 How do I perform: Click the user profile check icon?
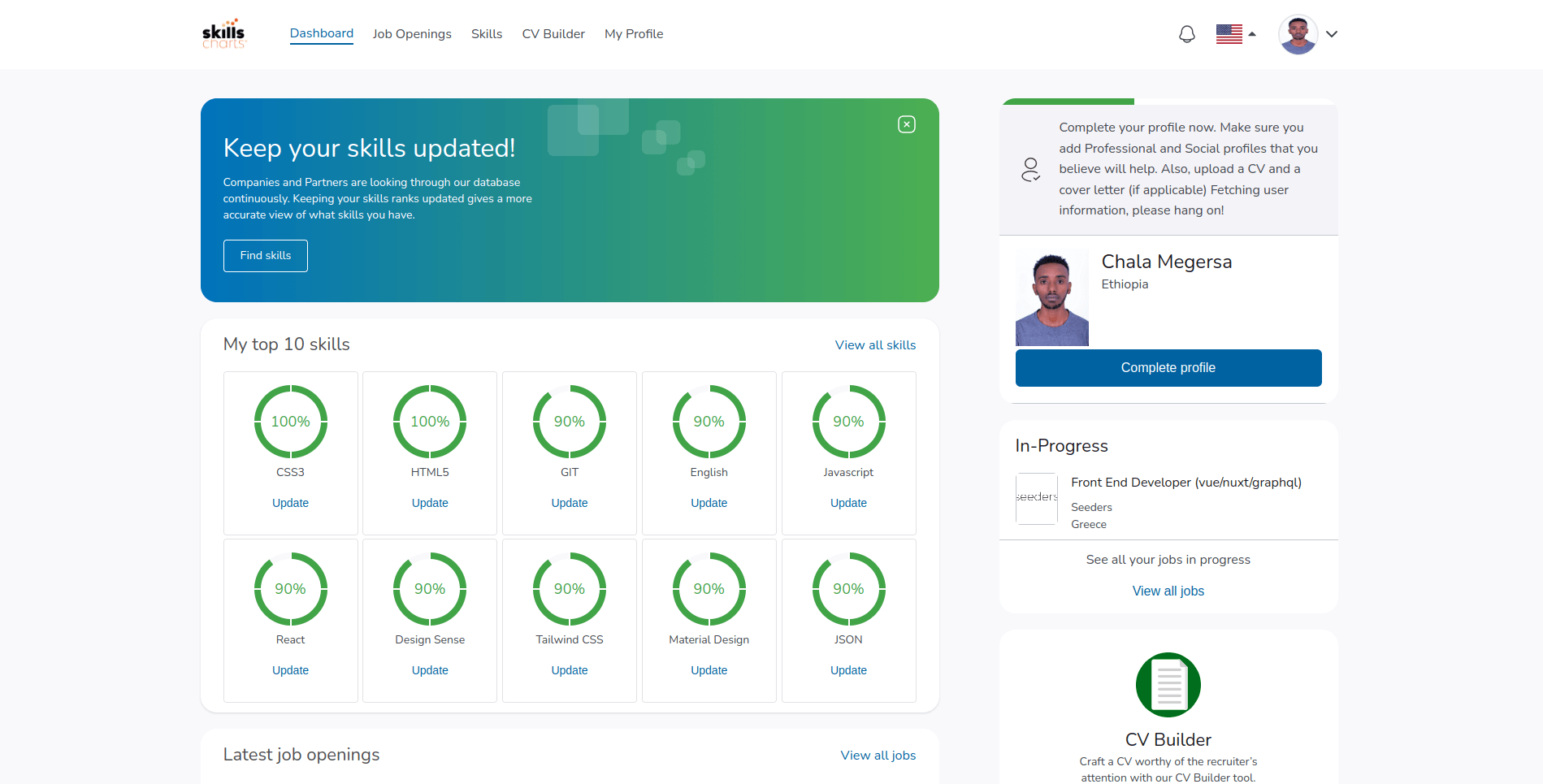(x=1030, y=170)
